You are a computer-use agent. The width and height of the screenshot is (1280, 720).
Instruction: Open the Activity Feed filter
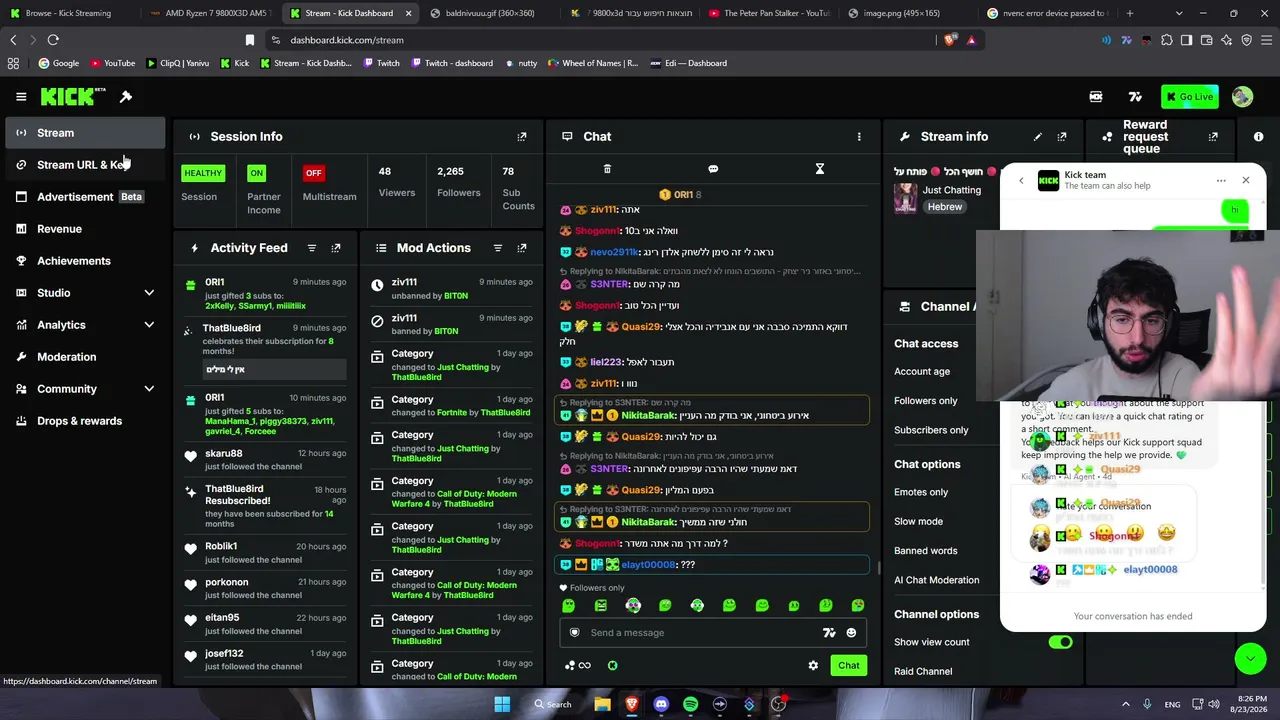pos(312,248)
